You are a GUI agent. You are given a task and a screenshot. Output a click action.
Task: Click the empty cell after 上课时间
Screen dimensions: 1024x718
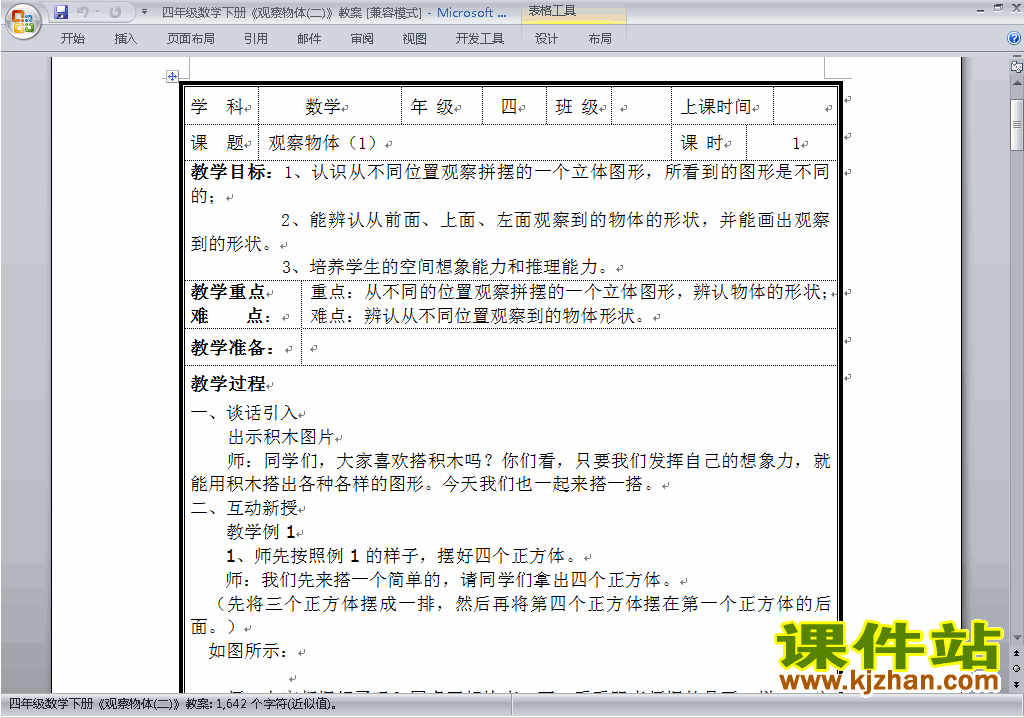[805, 106]
